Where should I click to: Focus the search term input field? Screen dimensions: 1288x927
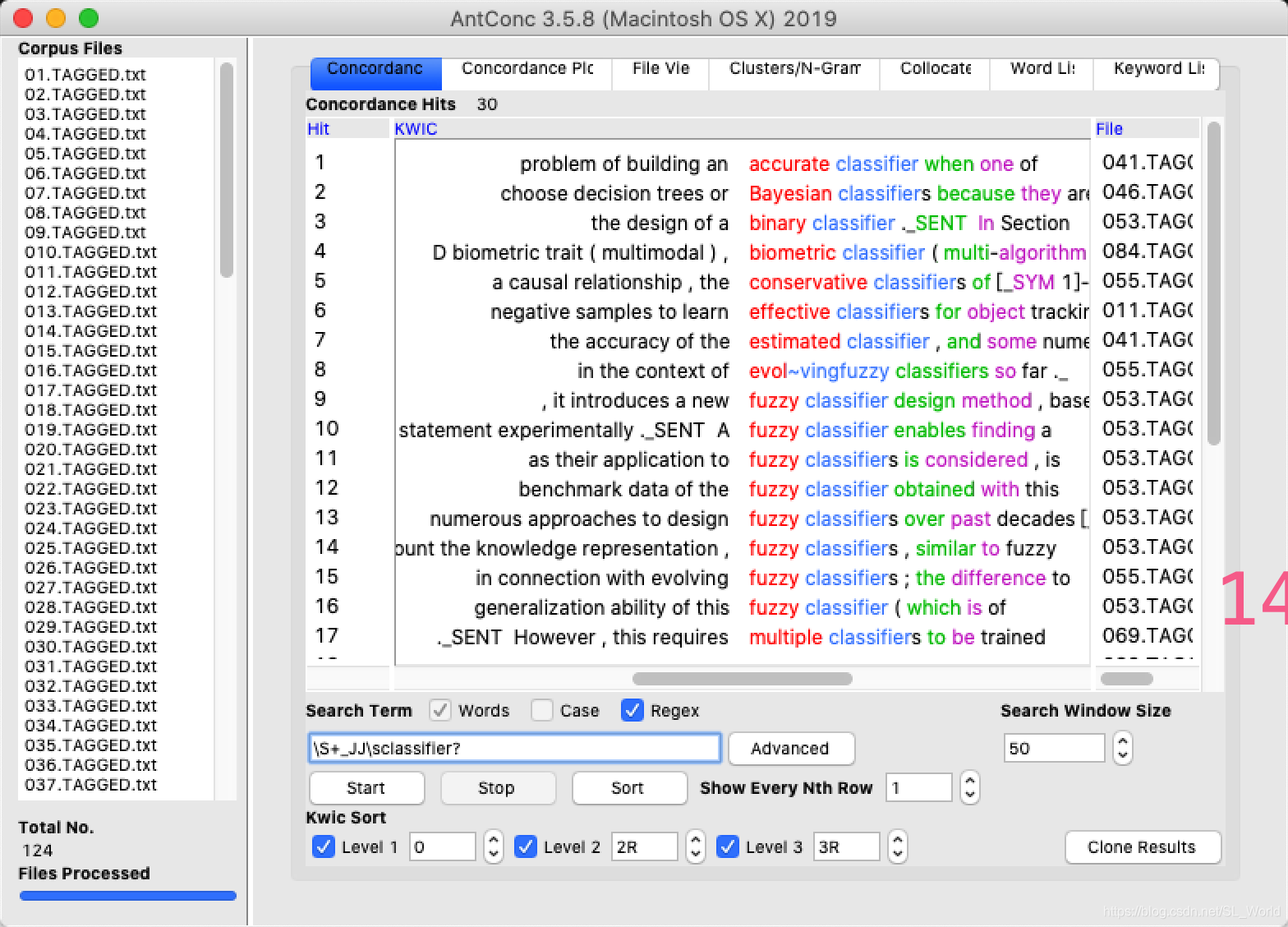tap(514, 748)
